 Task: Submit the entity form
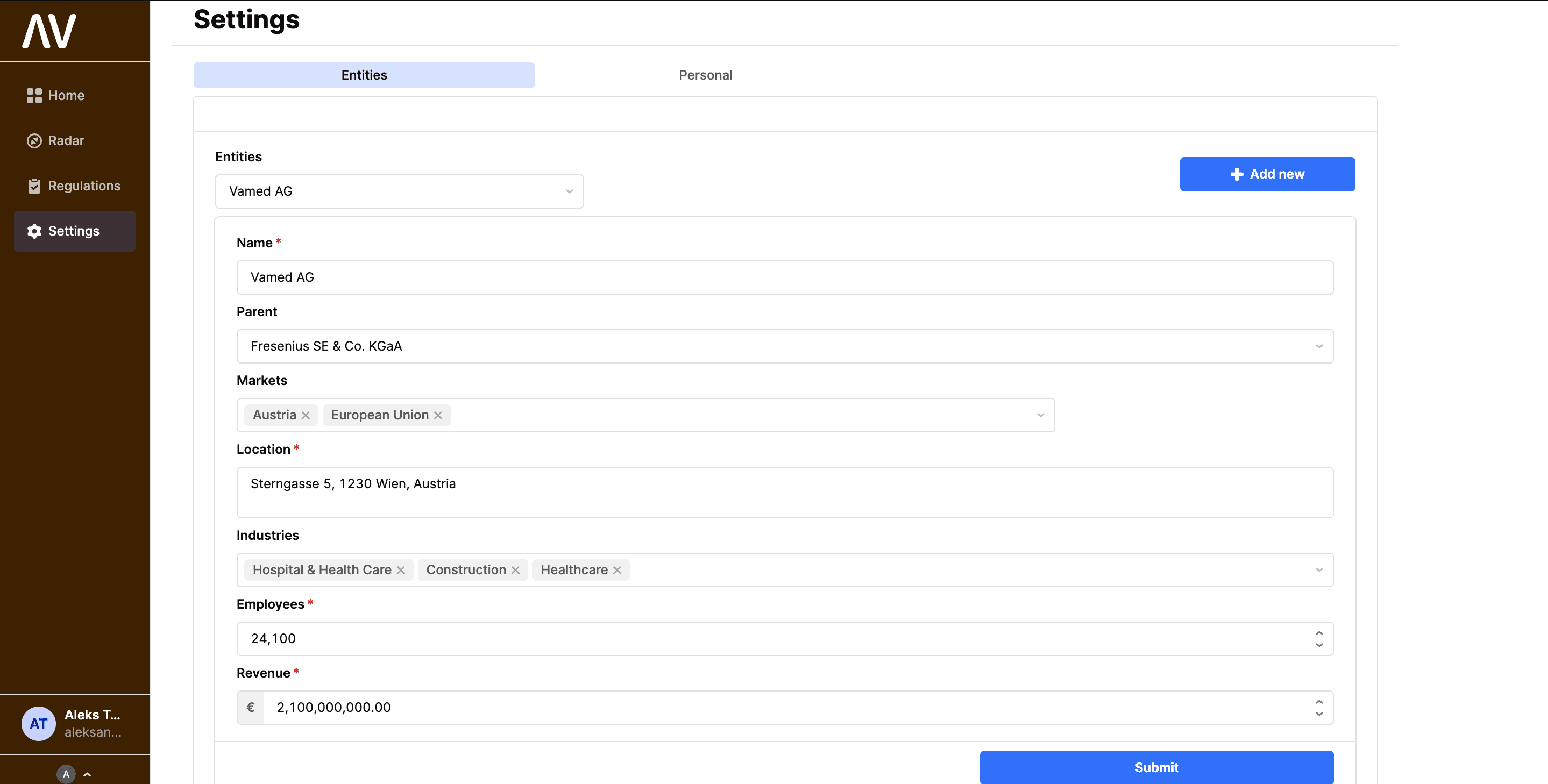click(x=1155, y=767)
